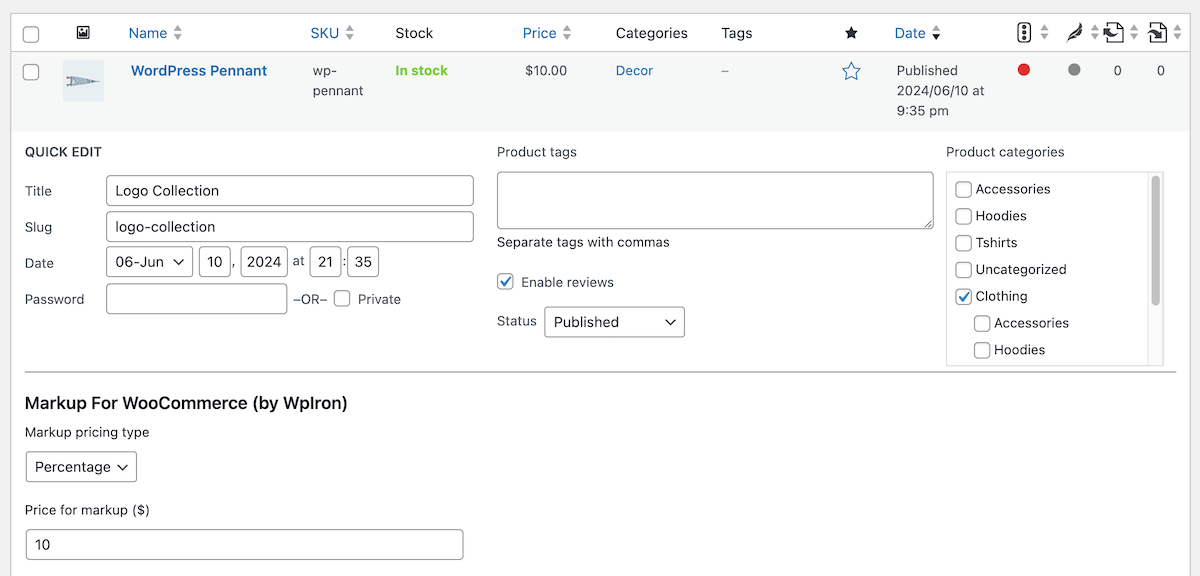
Task: Check the top-level Hoodies category
Action: click(964, 216)
